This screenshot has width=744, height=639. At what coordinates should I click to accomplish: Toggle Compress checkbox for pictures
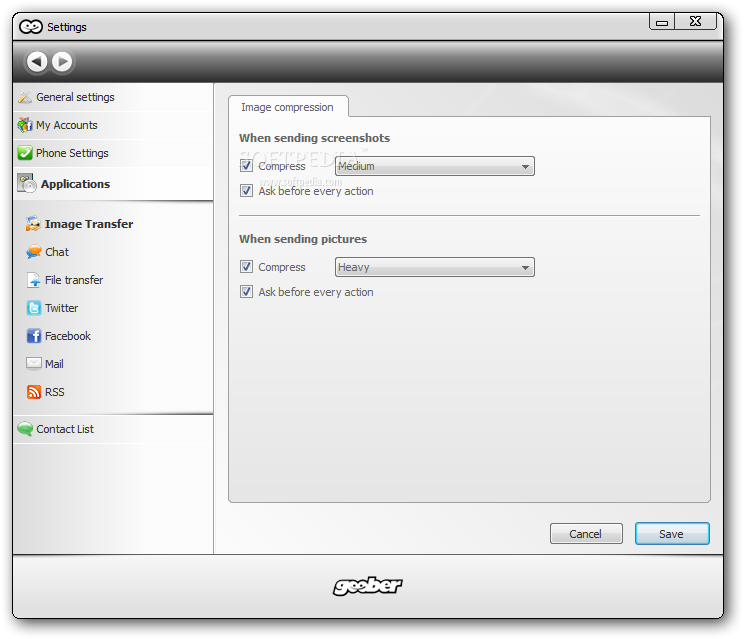[246, 267]
